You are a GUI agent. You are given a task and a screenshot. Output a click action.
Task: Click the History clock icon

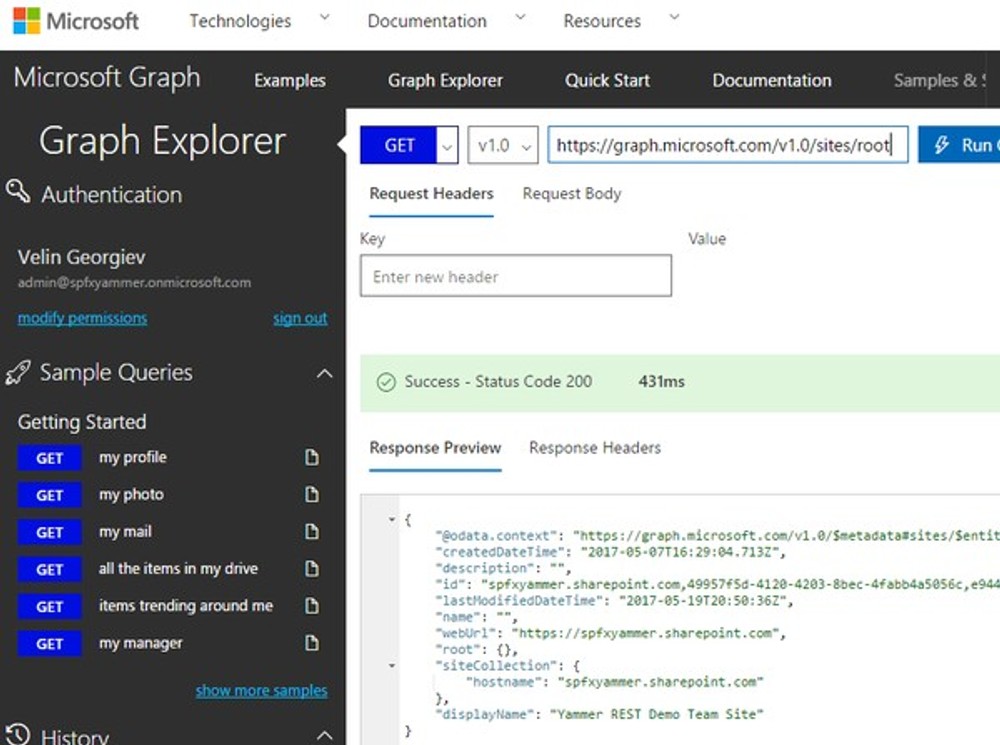(16, 734)
